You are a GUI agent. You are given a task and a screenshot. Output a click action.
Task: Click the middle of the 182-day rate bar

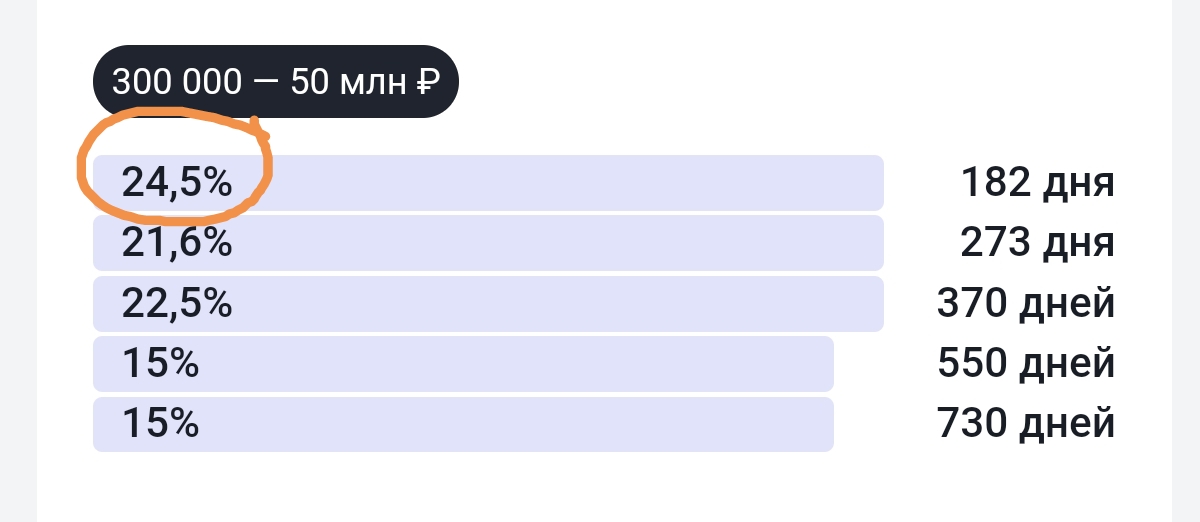click(x=488, y=183)
